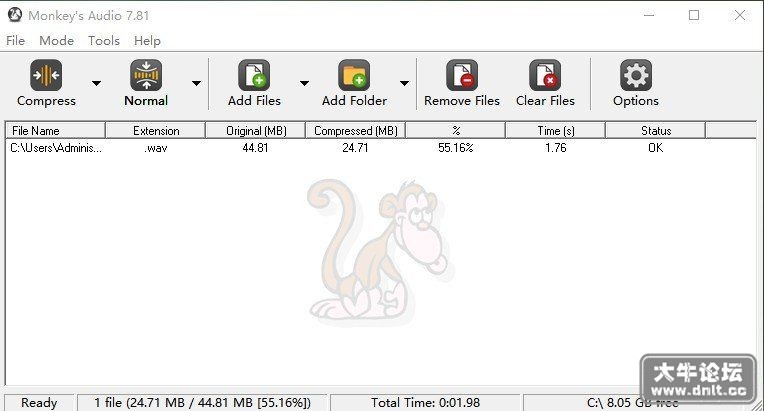The height and width of the screenshot is (411, 764).
Task: Open Options via the gear icon
Action: (x=636, y=75)
